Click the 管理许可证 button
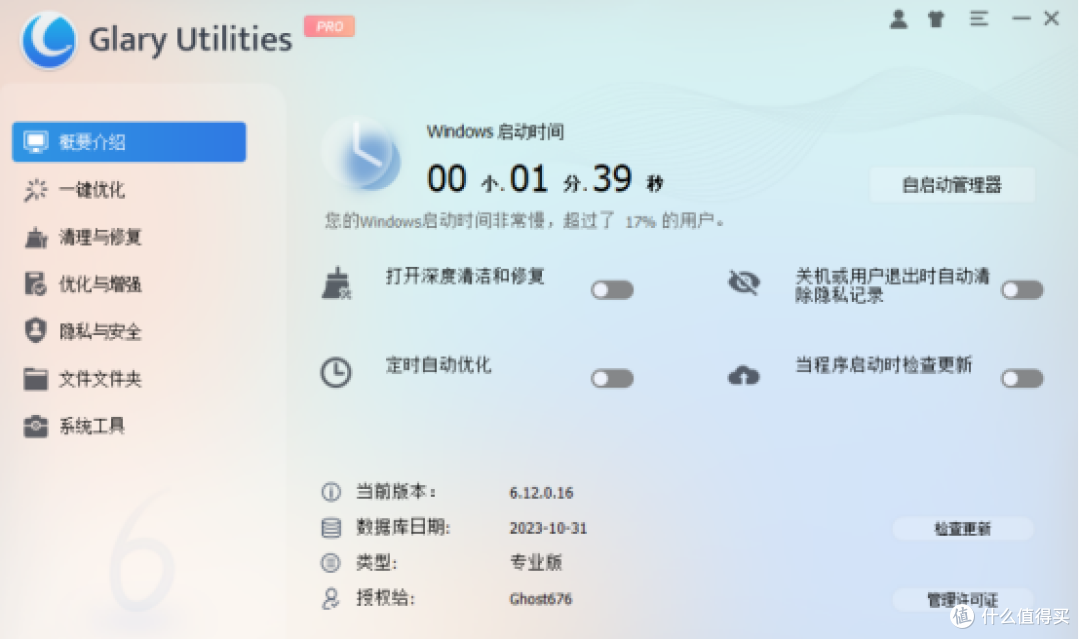The height and width of the screenshot is (639, 1080). [x=962, y=599]
